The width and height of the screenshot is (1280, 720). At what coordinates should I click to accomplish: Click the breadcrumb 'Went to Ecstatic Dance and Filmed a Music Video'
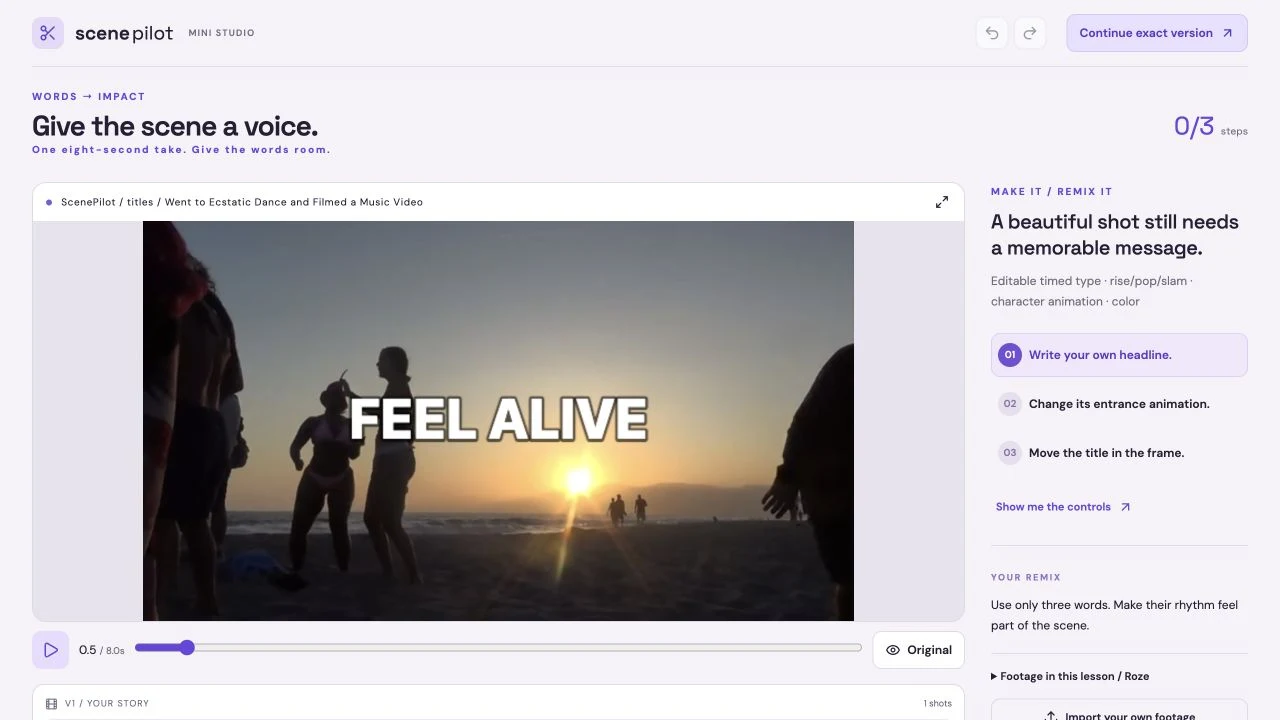click(294, 202)
